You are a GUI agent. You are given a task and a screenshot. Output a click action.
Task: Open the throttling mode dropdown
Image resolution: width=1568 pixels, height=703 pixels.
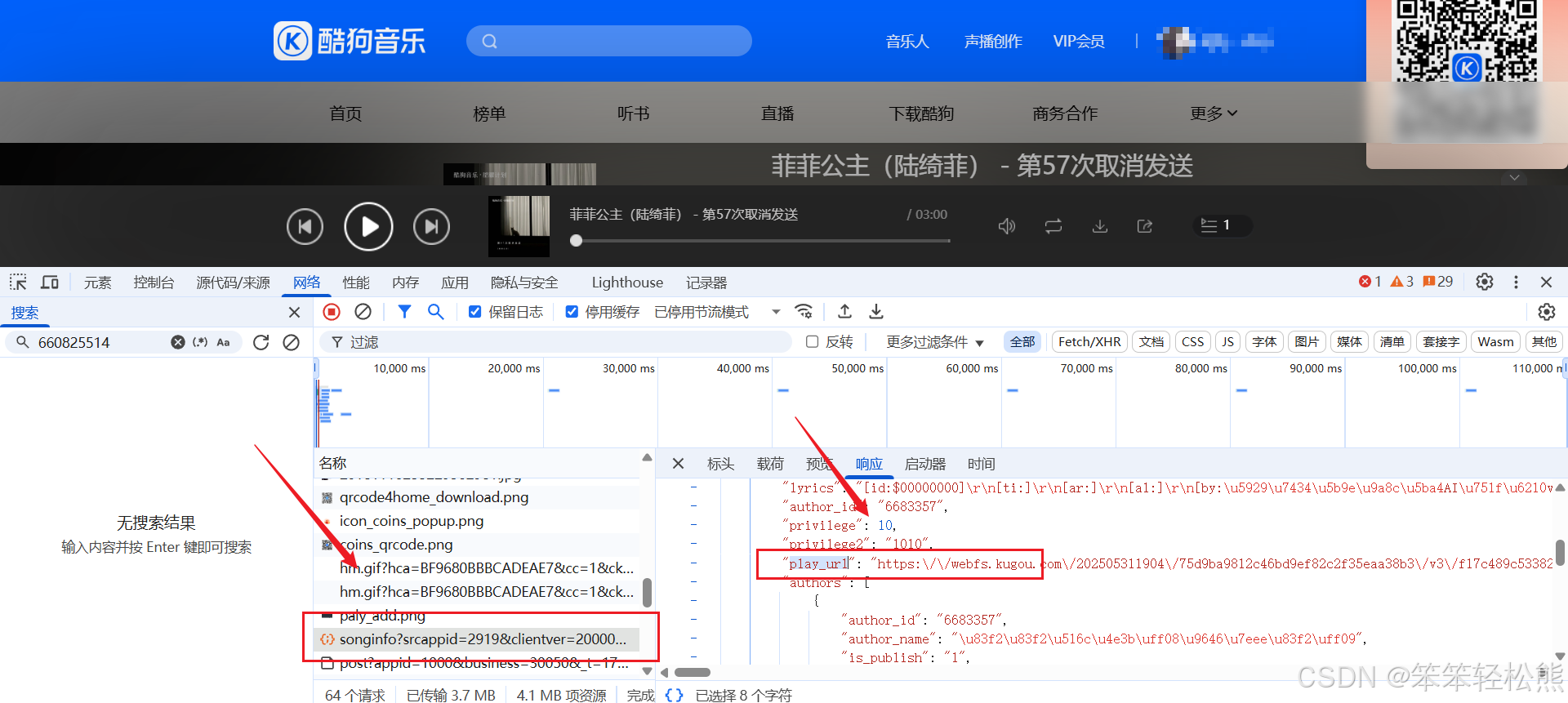click(717, 312)
